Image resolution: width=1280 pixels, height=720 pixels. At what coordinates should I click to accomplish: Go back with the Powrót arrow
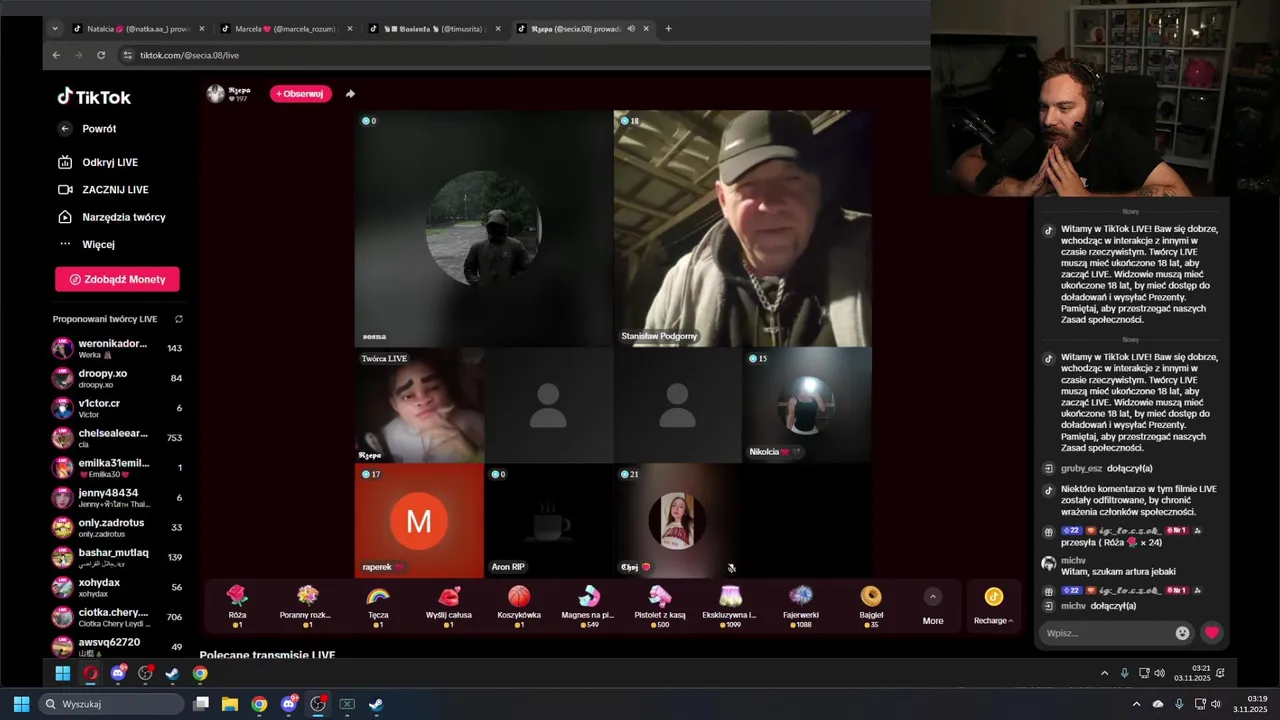65,129
